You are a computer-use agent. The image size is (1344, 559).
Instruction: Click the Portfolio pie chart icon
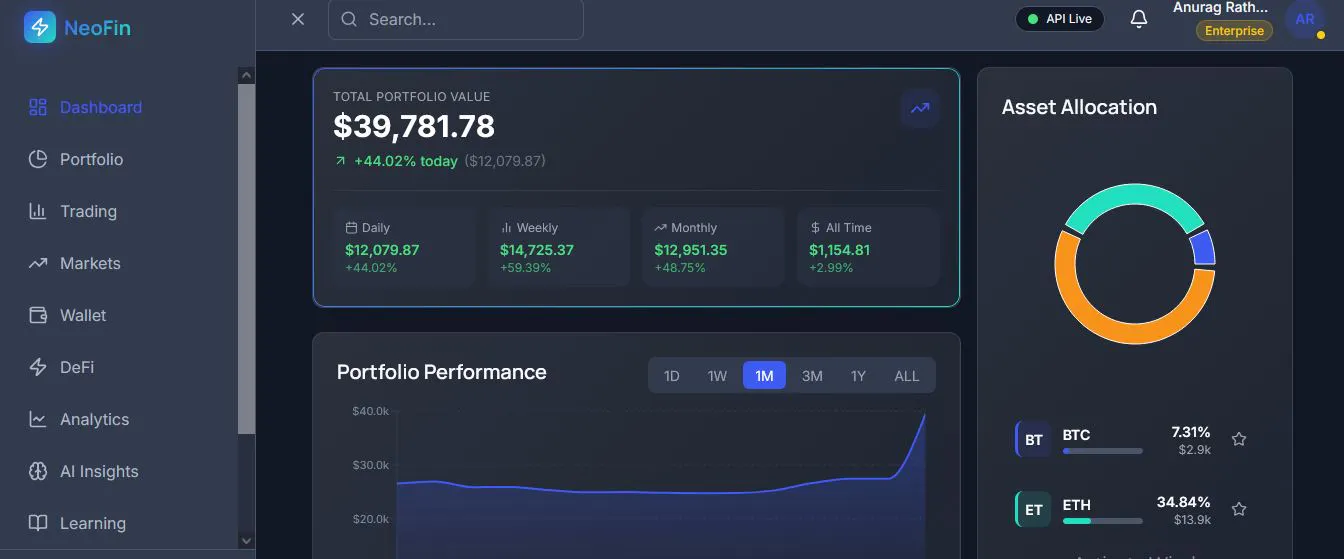[38, 159]
